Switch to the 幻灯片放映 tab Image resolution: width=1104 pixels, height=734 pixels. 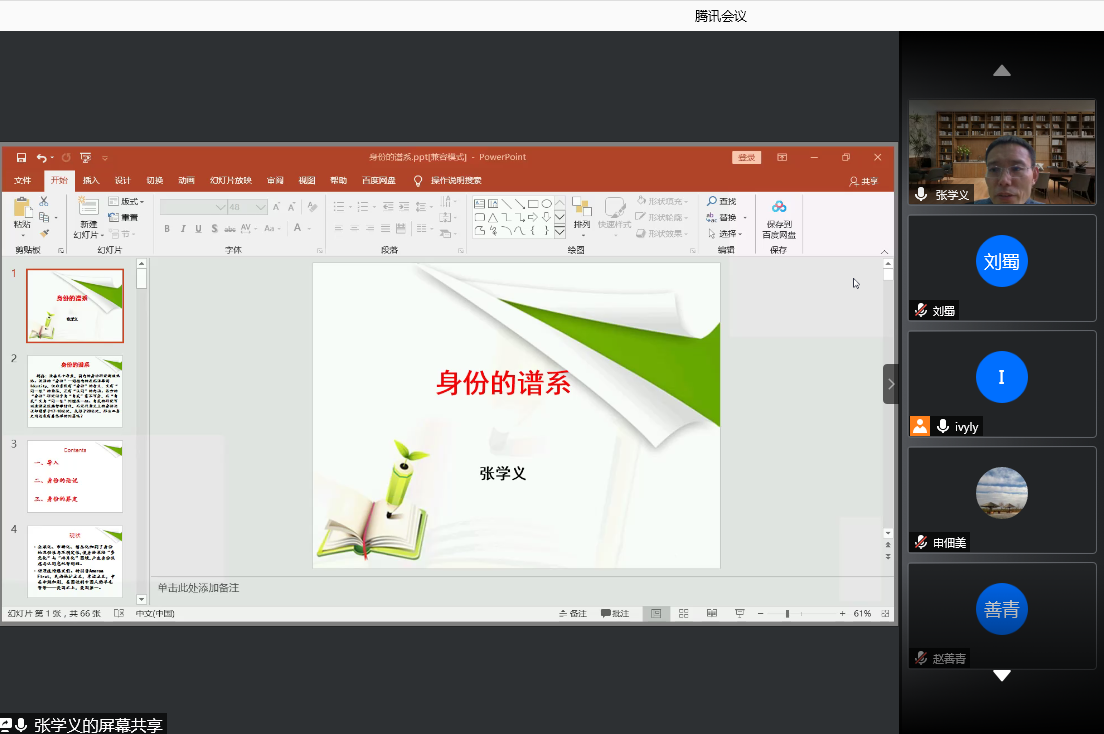click(x=230, y=181)
